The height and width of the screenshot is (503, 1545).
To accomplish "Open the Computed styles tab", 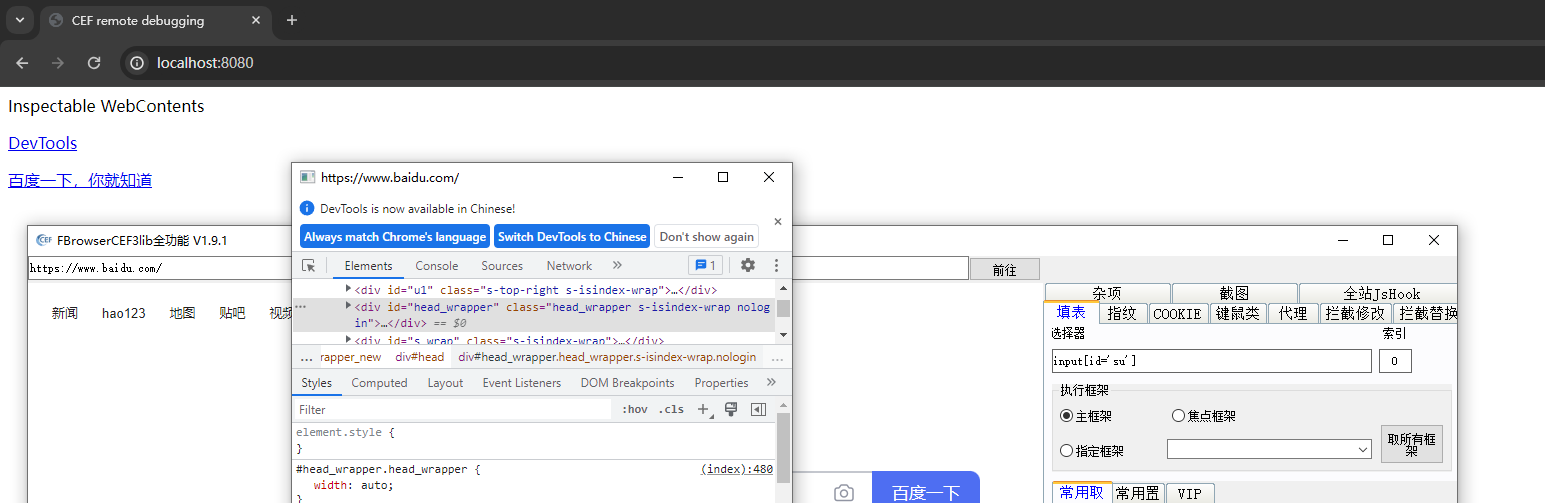I will (379, 383).
